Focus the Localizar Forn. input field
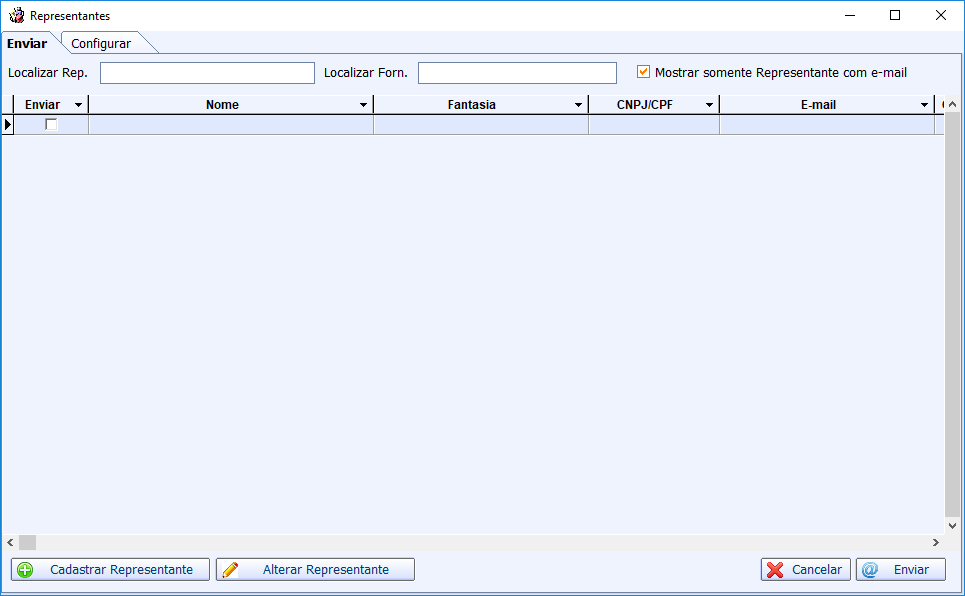The height and width of the screenshot is (596, 965). 517,73
